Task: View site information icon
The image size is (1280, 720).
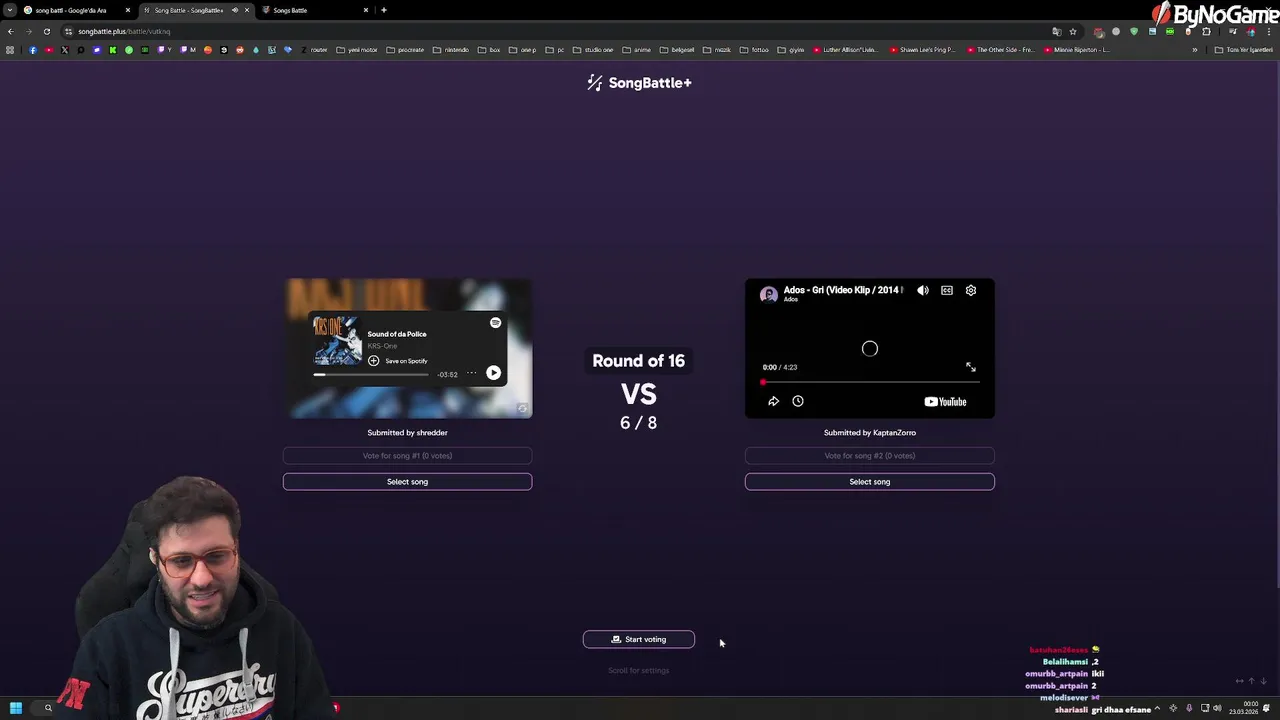Action: point(68,31)
